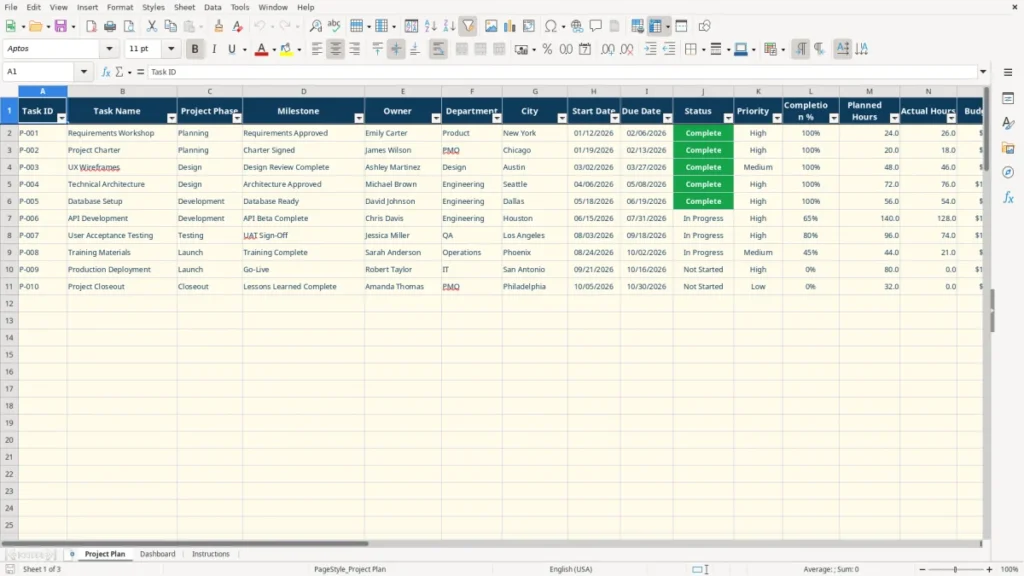Toggle AutoFilter funnel button
This screenshot has height=576, width=1024.
coord(468,26)
